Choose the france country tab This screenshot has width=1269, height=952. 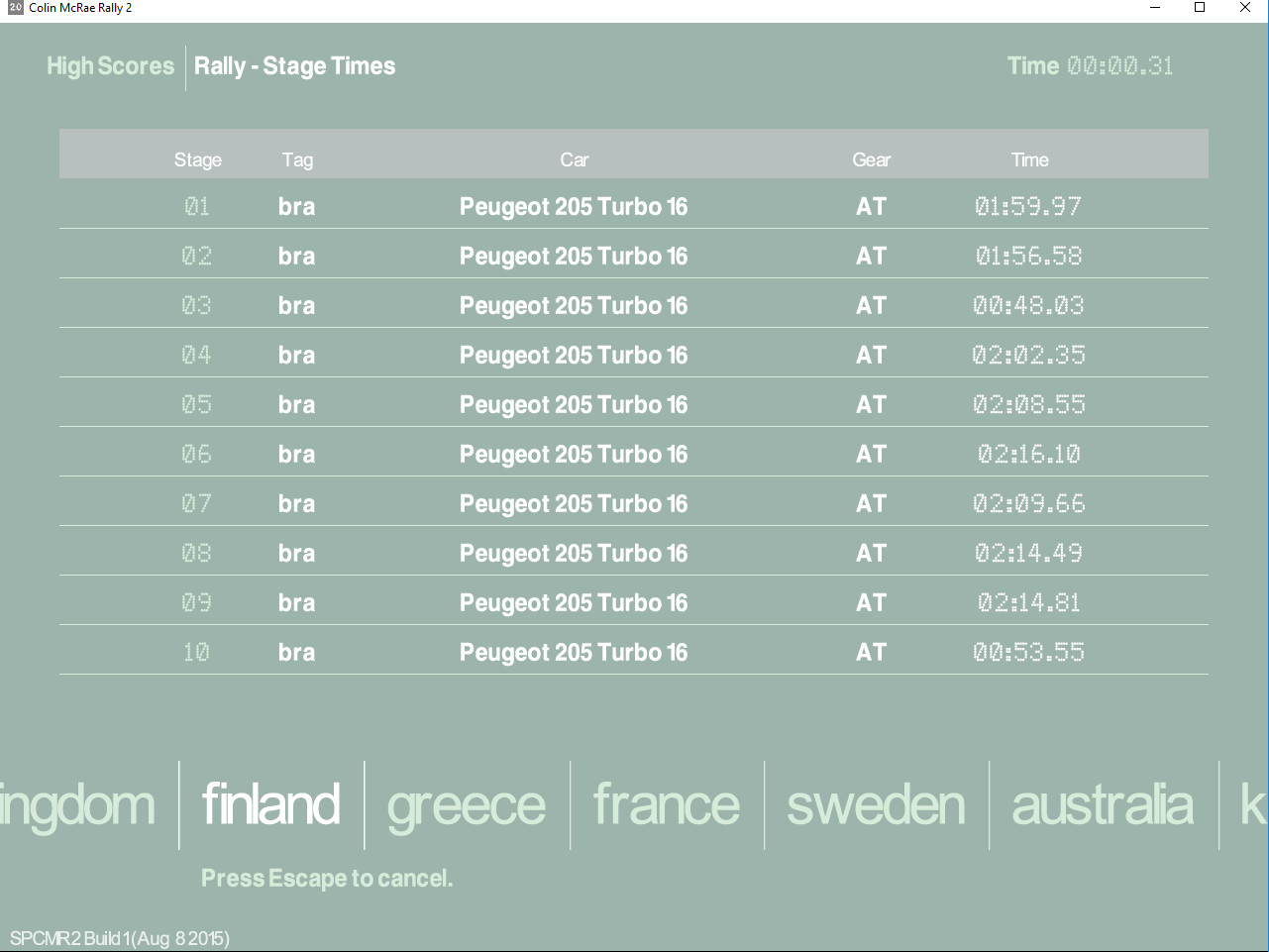tap(666, 804)
